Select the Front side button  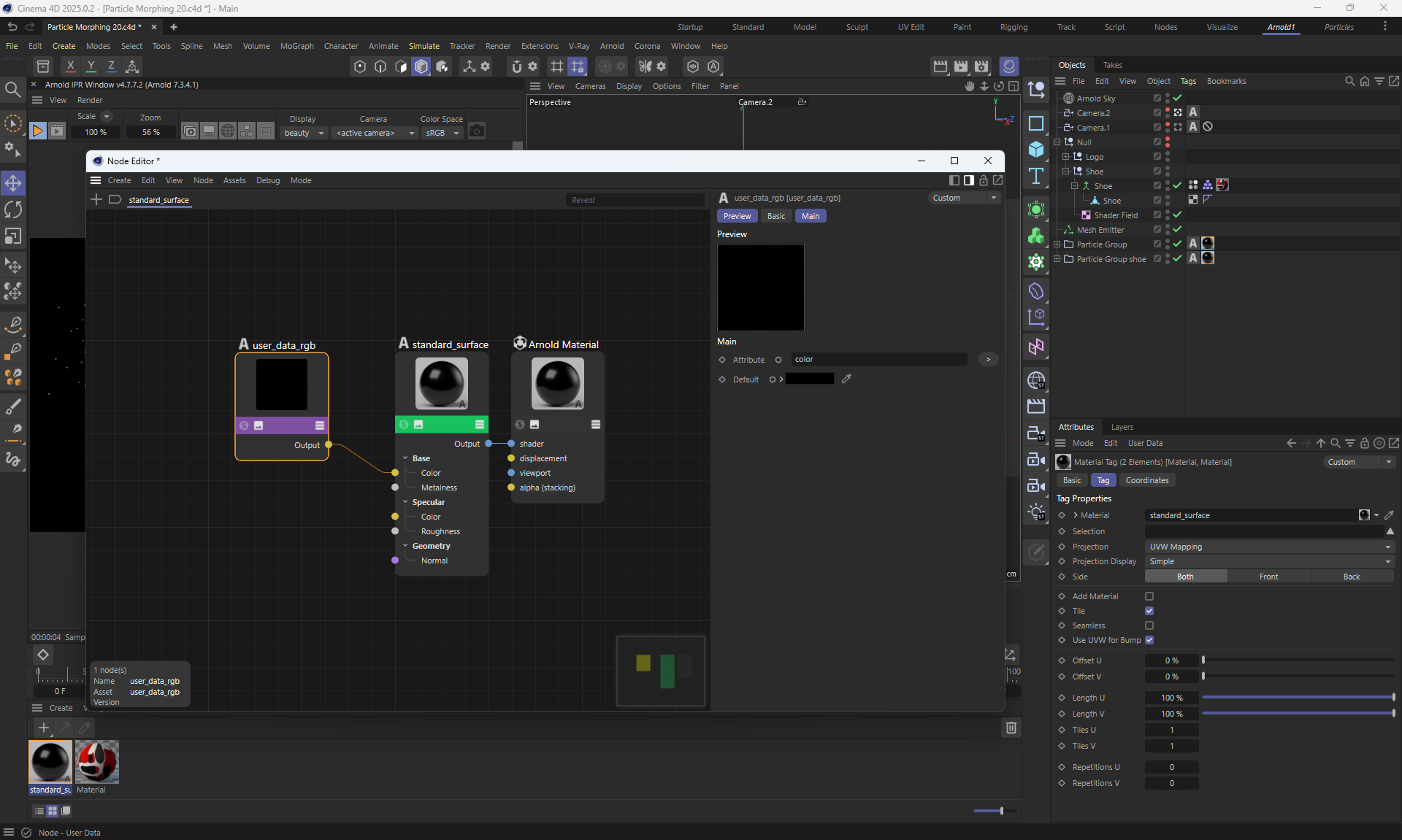pyautogui.click(x=1268, y=577)
